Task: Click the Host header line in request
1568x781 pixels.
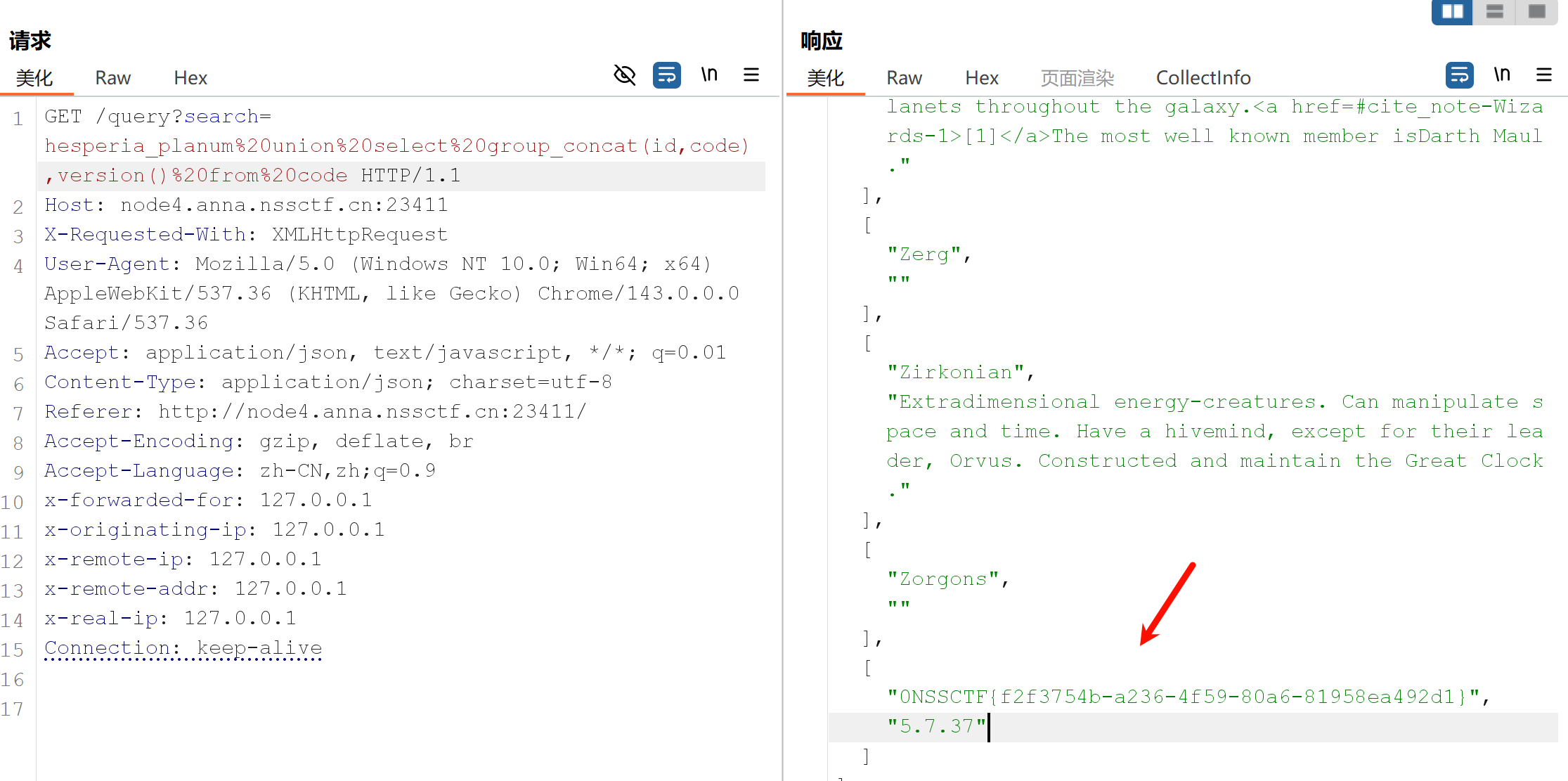Action: 246,205
